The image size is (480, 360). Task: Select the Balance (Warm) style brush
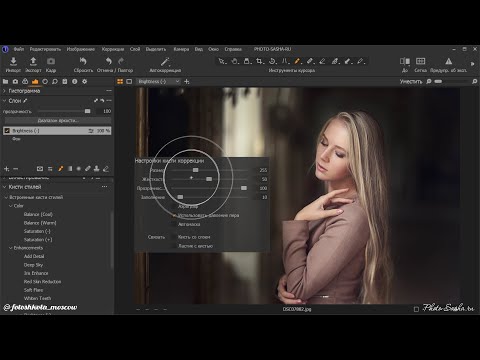(40, 223)
